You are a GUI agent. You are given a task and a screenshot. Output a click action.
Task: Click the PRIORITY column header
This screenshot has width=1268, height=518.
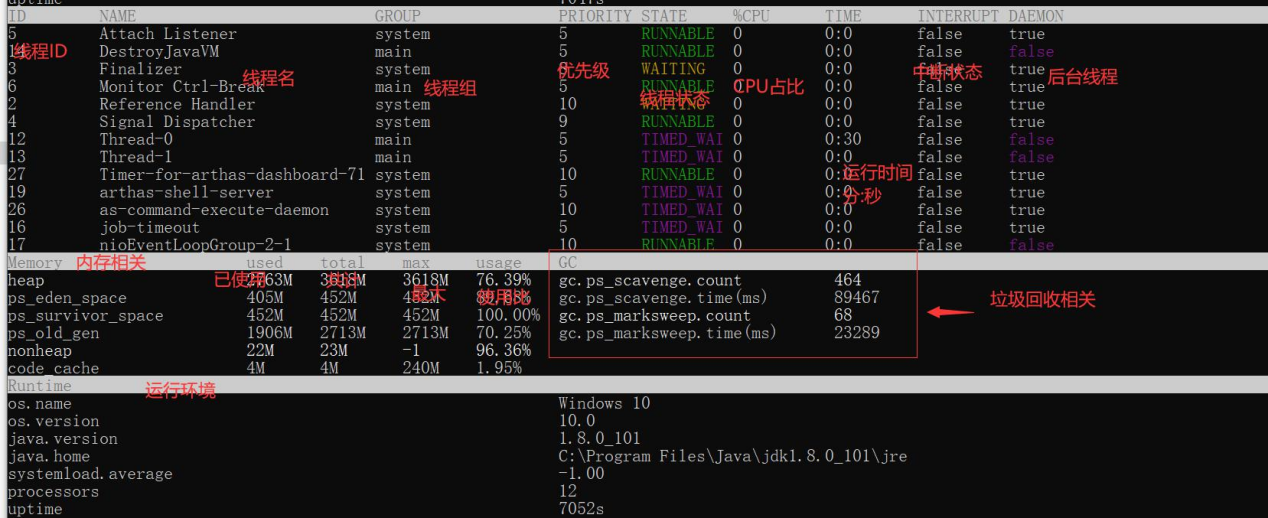pos(595,16)
